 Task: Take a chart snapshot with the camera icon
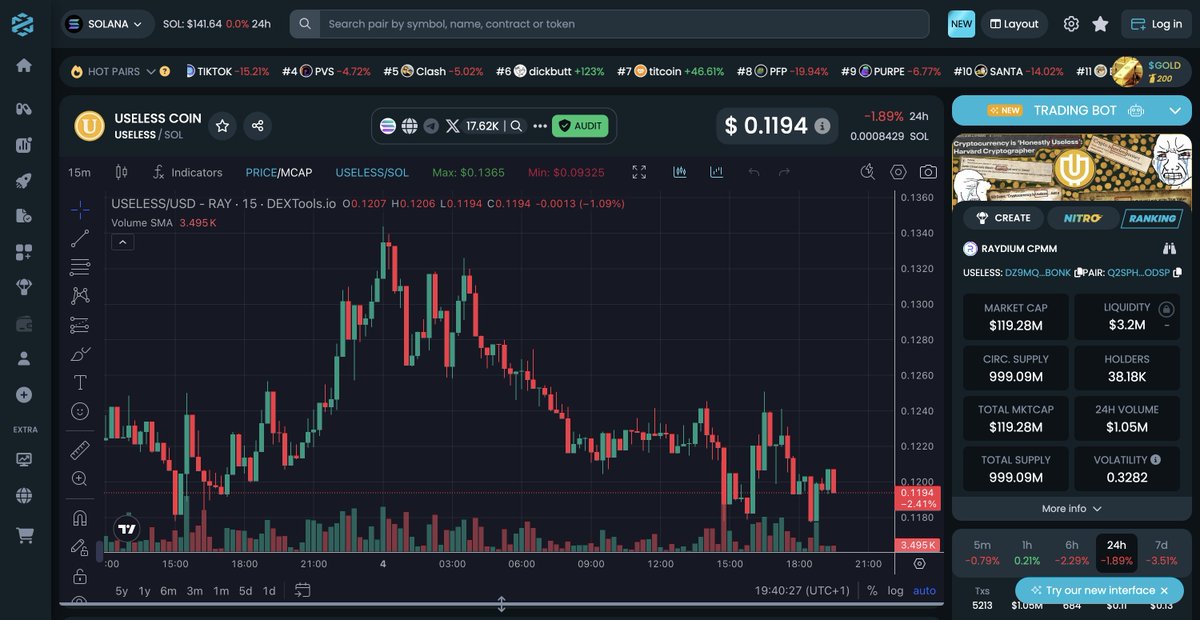click(927, 172)
